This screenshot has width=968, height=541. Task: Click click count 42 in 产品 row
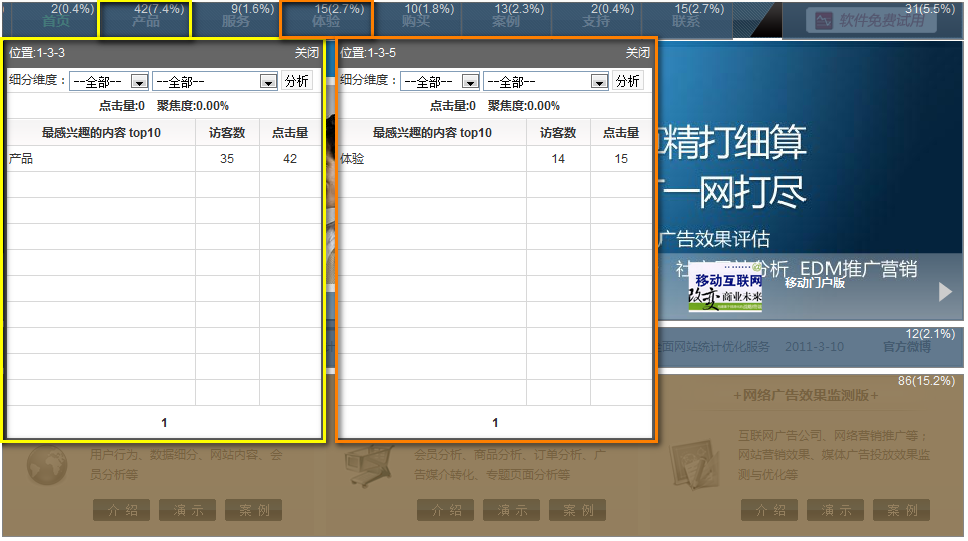(290, 159)
